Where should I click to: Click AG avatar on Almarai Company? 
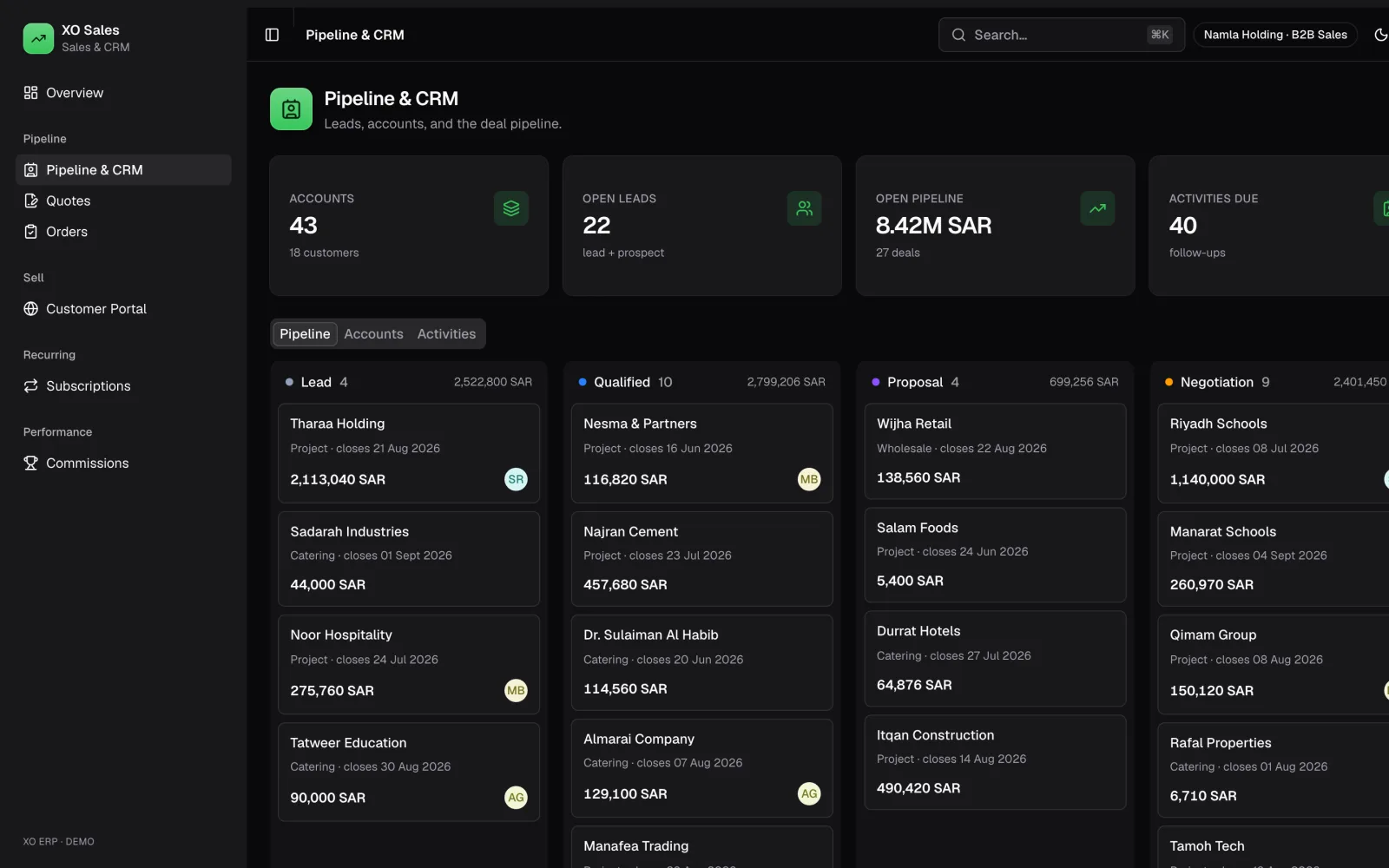809,793
